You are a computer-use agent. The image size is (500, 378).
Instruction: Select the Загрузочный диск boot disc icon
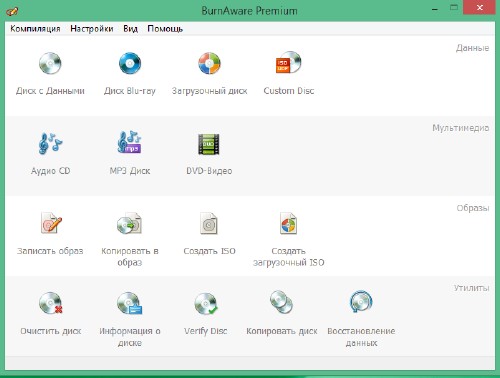209,63
